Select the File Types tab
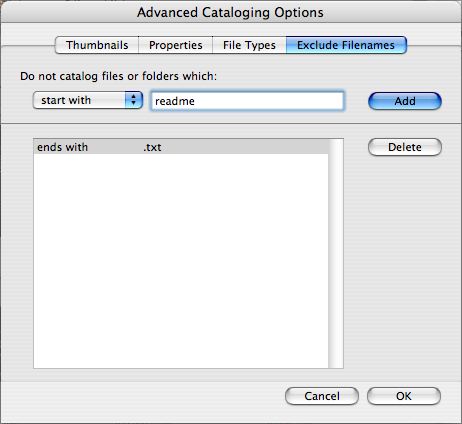Screen dimensions: 462x424 tap(249, 45)
